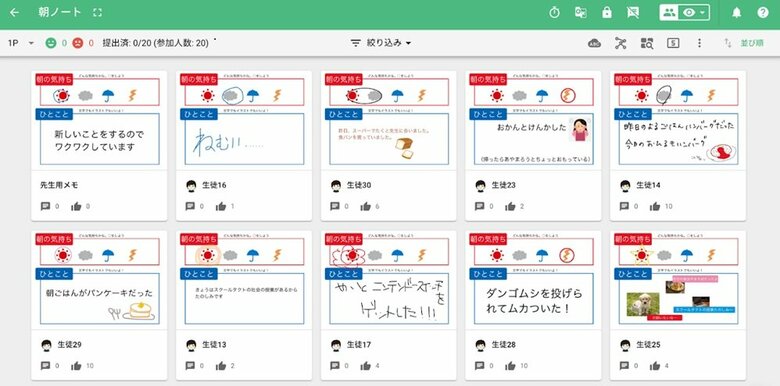Viewport: 780px width, 386px height.
Task: Like 生徒29's card
Action: click(x=76, y=366)
